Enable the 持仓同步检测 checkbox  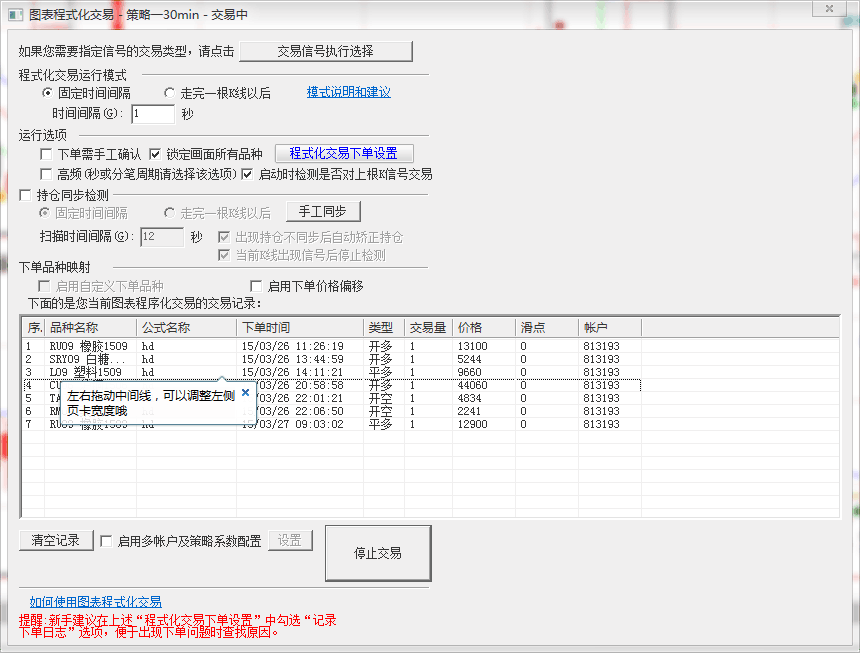(x=27, y=195)
